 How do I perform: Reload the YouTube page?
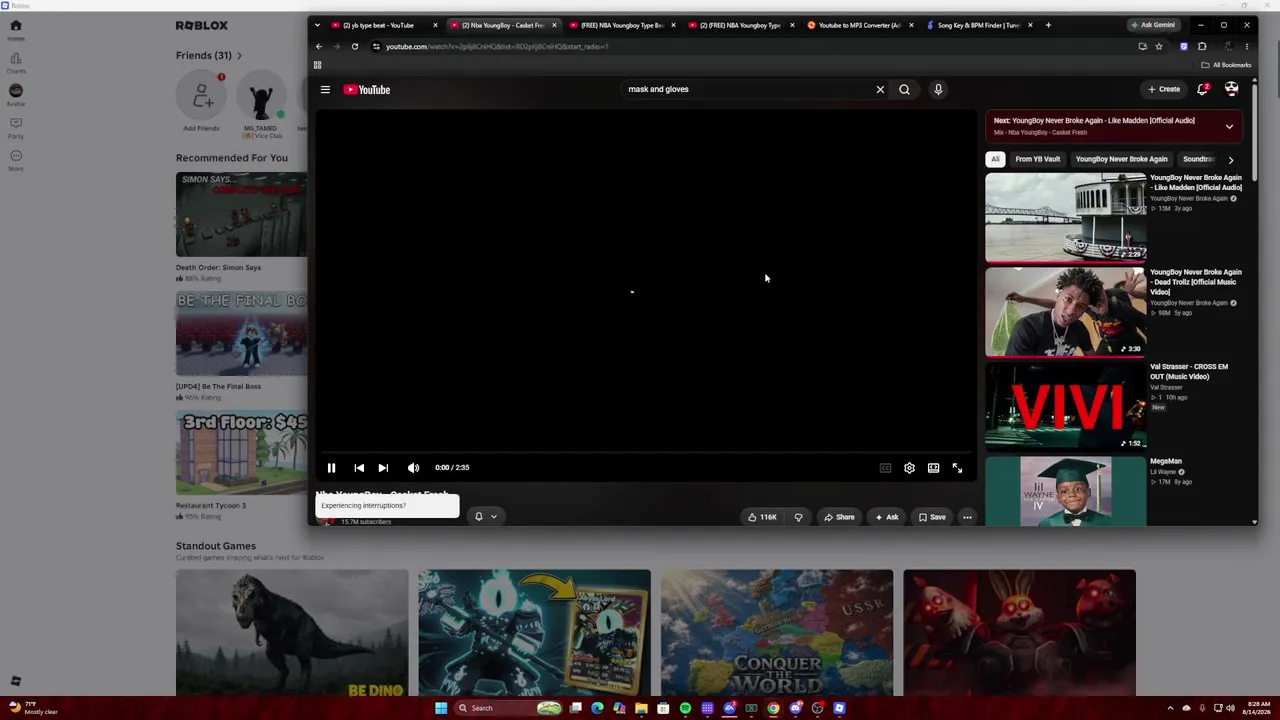coord(354,46)
